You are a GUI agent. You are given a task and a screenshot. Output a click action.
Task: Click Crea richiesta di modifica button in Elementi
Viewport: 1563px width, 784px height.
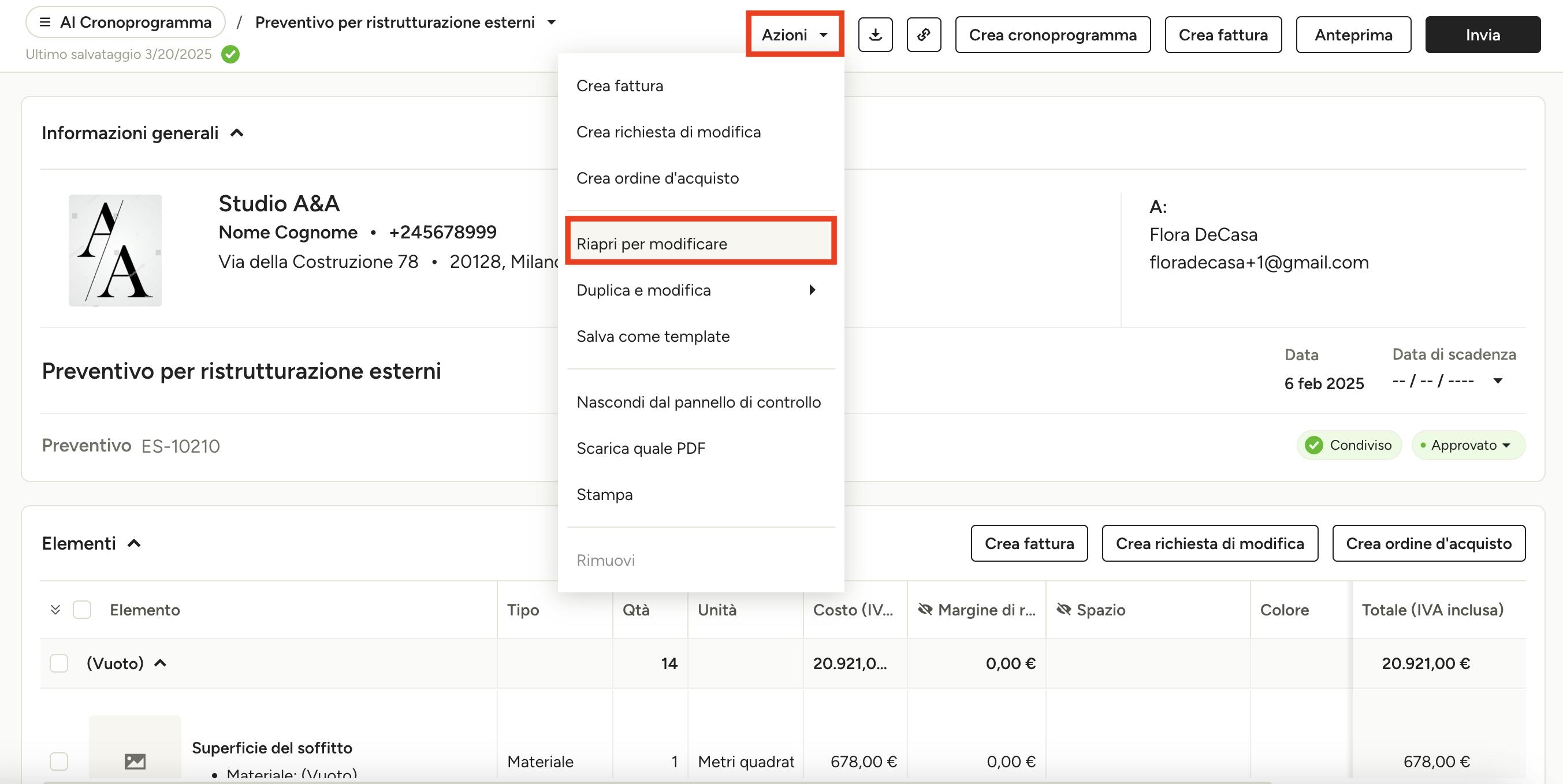tap(1210, 543)
